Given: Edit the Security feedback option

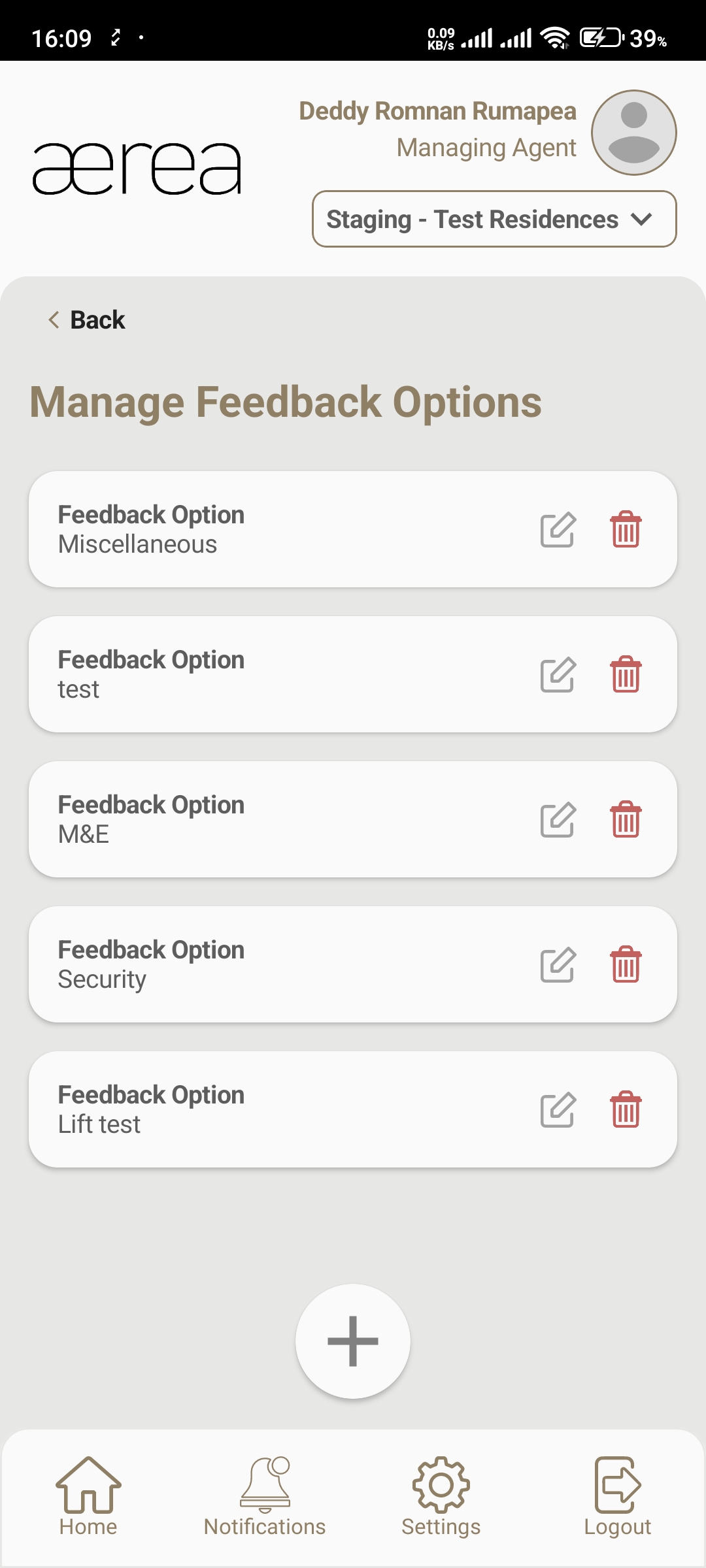Looking at the screenshot, I should [558, 965].
